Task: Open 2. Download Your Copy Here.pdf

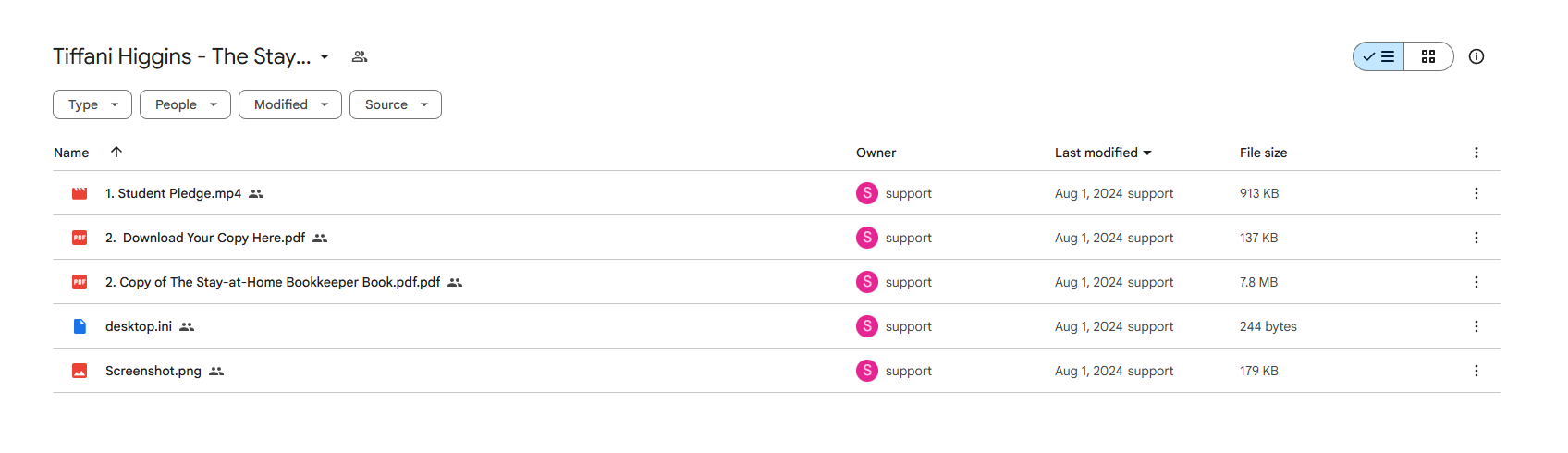Action: (x=205, y=238)
